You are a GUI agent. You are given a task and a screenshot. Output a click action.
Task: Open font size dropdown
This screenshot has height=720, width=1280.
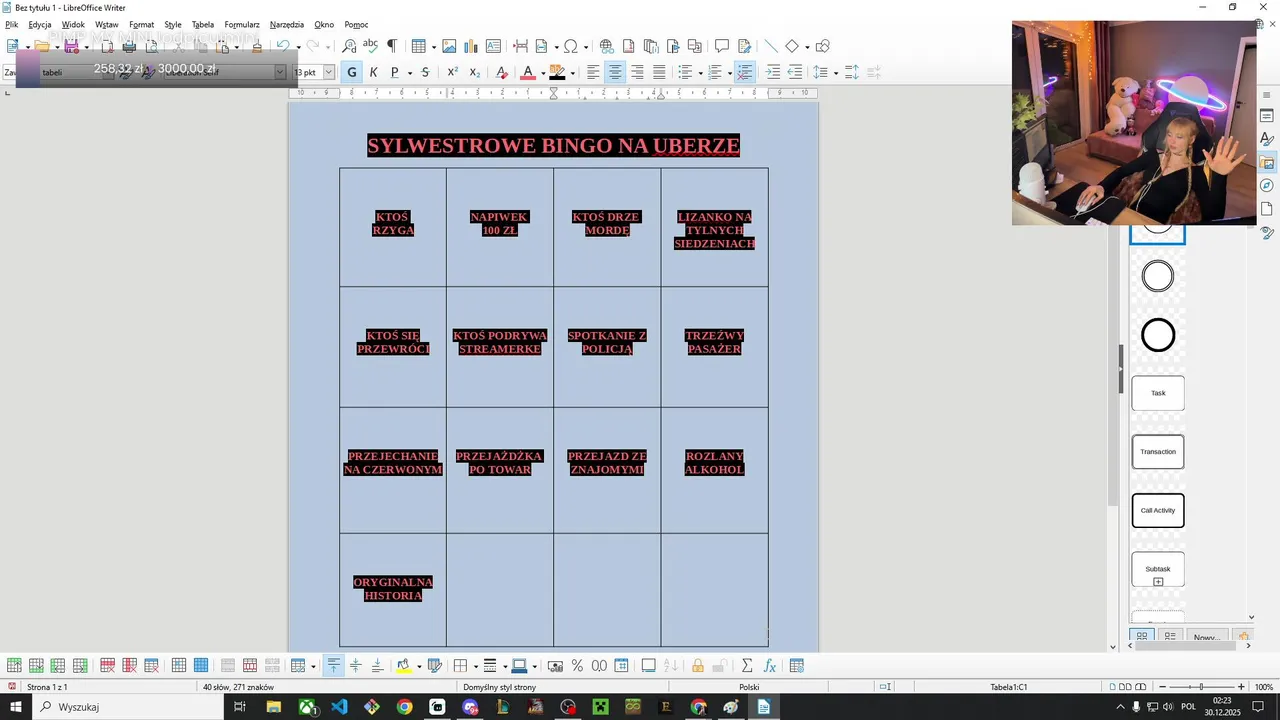(329, 72)
